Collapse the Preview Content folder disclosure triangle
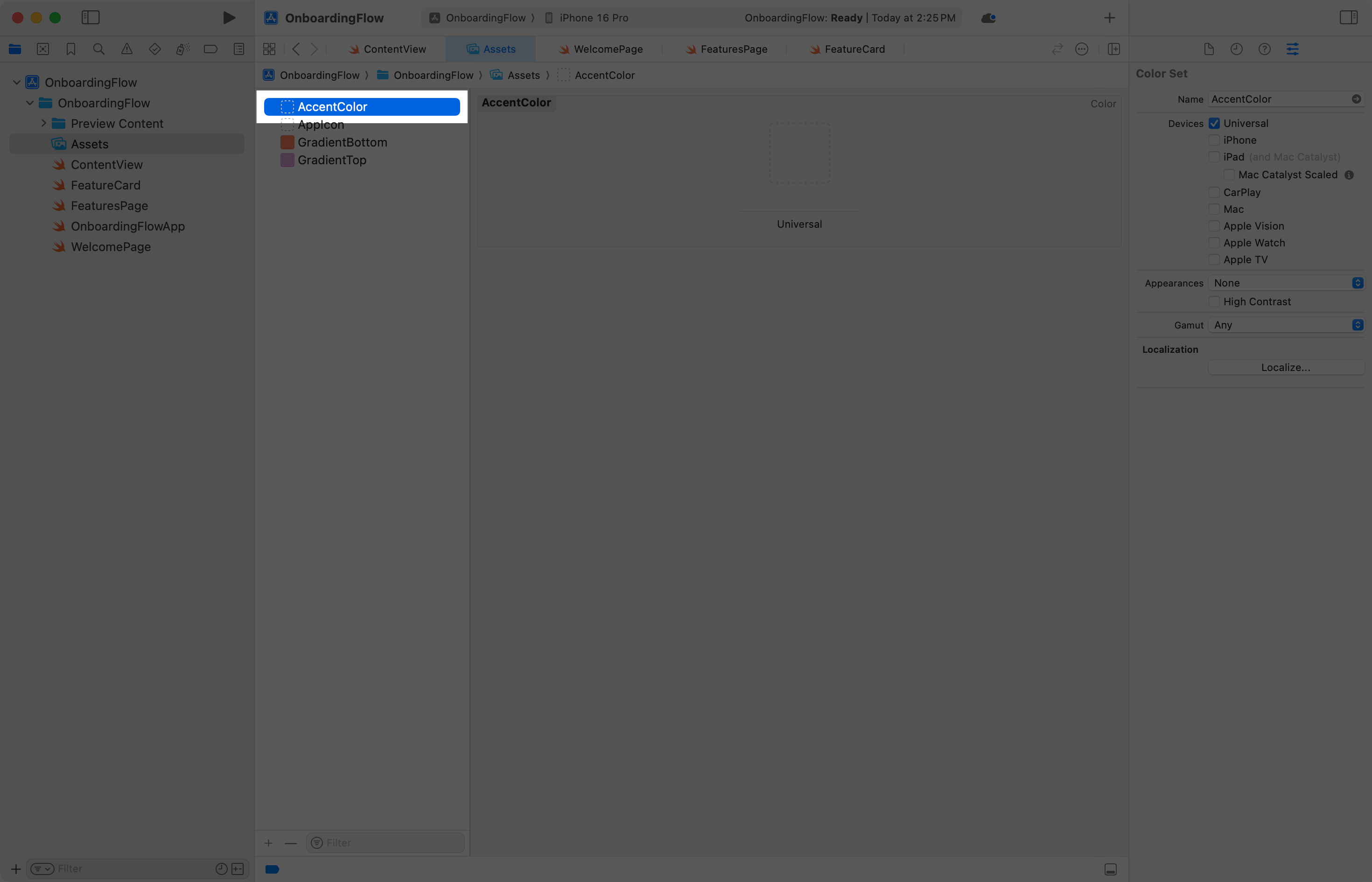Viewport: 1372px width, 882px height. [x=43, y=123]
